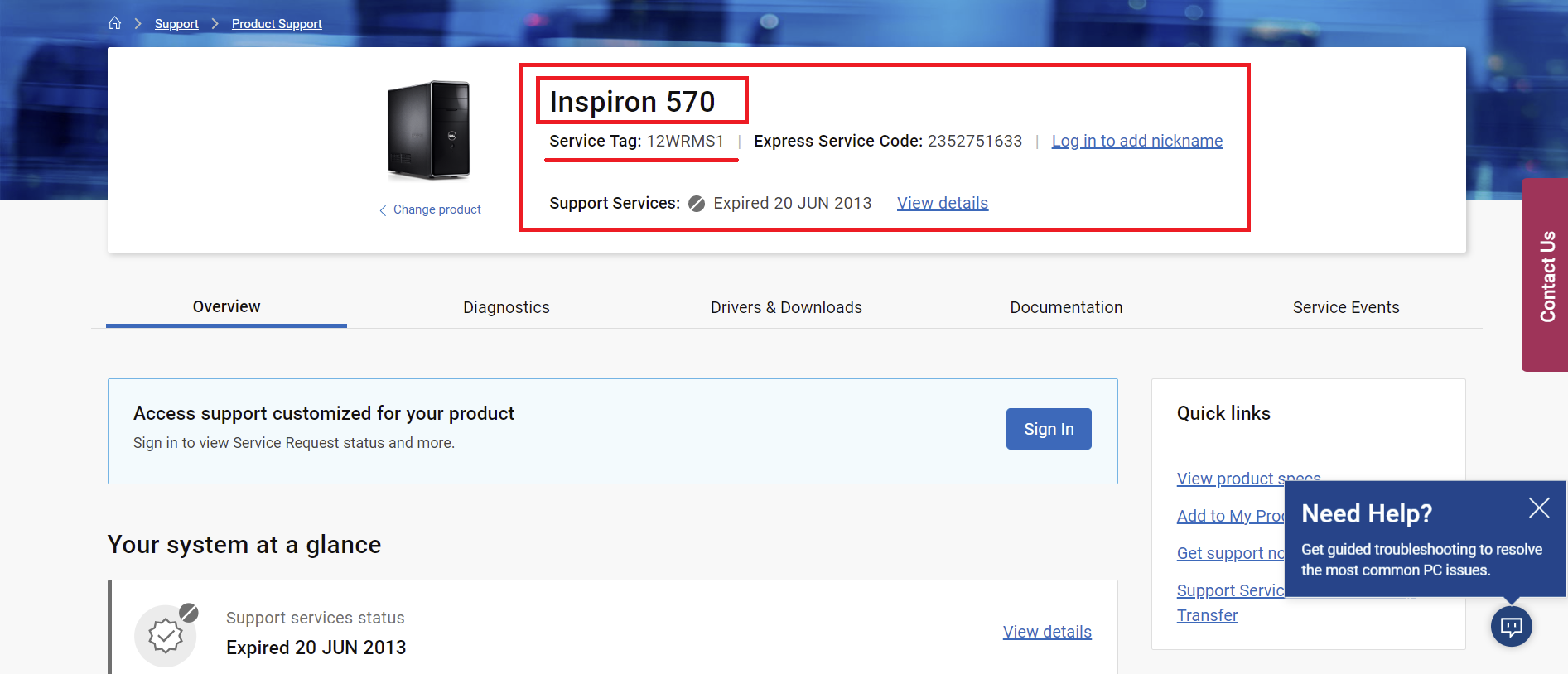Select the Service Tag 12WRMS1 text
Viewport: 1568px width, 674px height.
(636, 141)
